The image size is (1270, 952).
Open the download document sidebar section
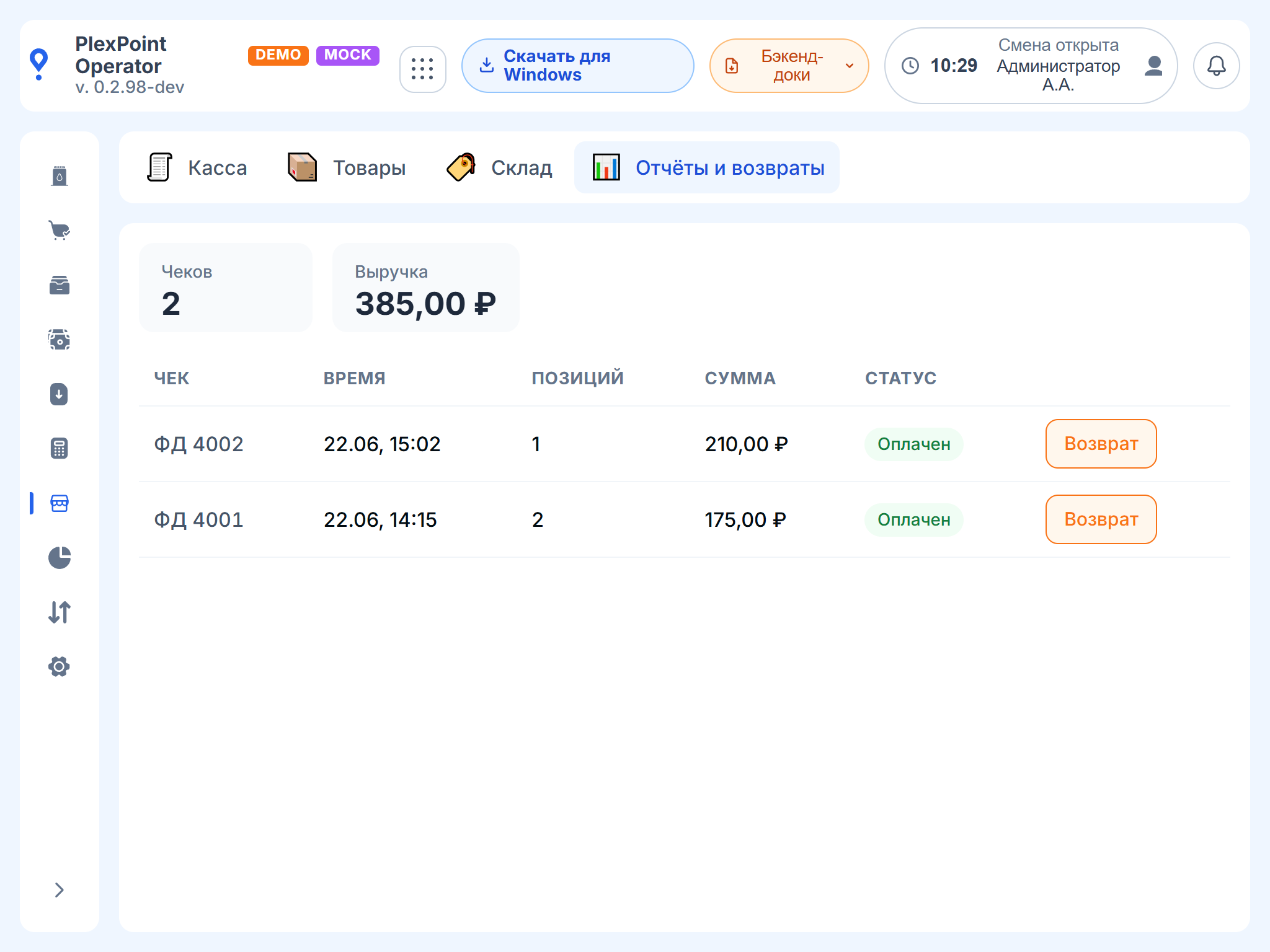click(x=60, y=394)
